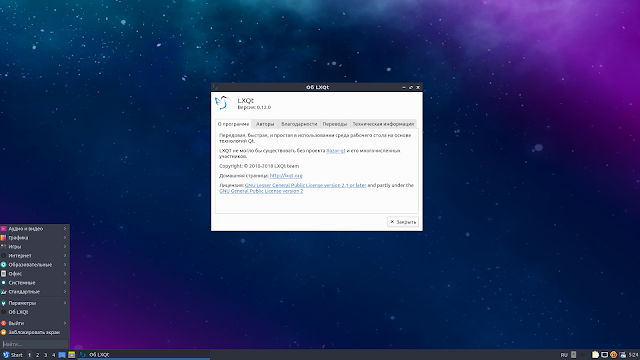The width and height of the screenshot is (640, 360).
Task: Click the blue show-desktop icon in panel
Action: tap(62, 355)
